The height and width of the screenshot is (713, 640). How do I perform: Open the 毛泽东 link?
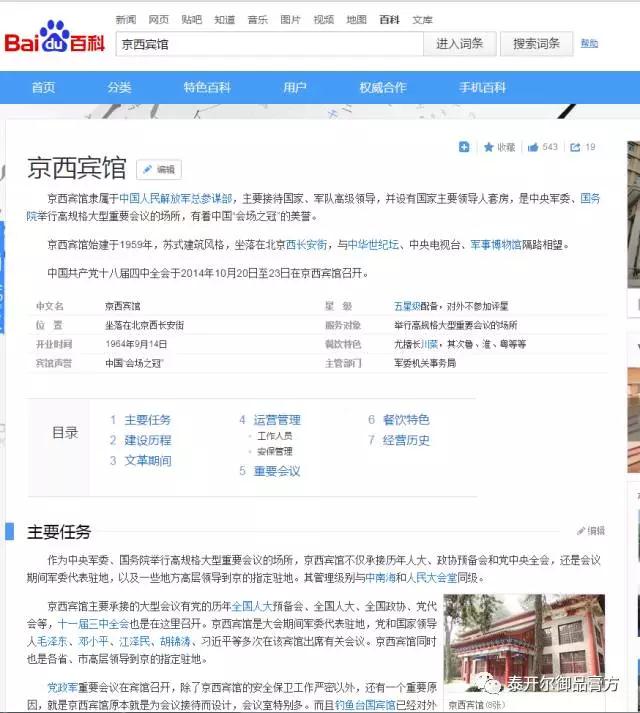pos(51,641)
